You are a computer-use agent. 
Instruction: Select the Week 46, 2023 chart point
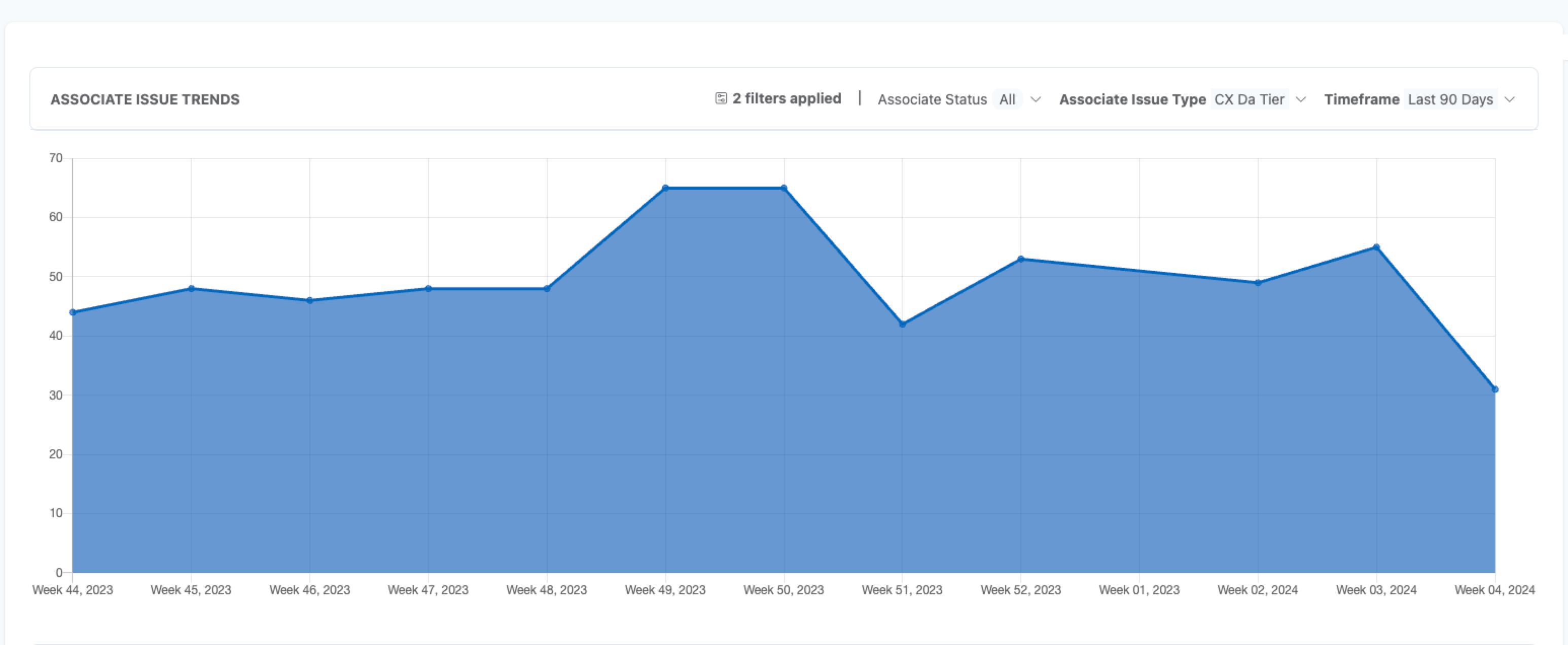(310, 301)
